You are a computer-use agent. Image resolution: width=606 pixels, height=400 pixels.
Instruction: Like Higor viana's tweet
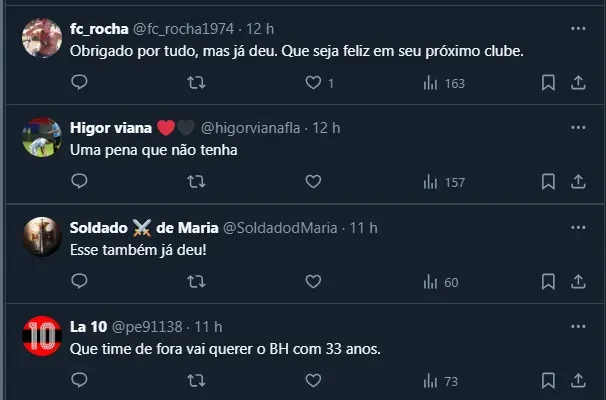[x=313, y=182]
